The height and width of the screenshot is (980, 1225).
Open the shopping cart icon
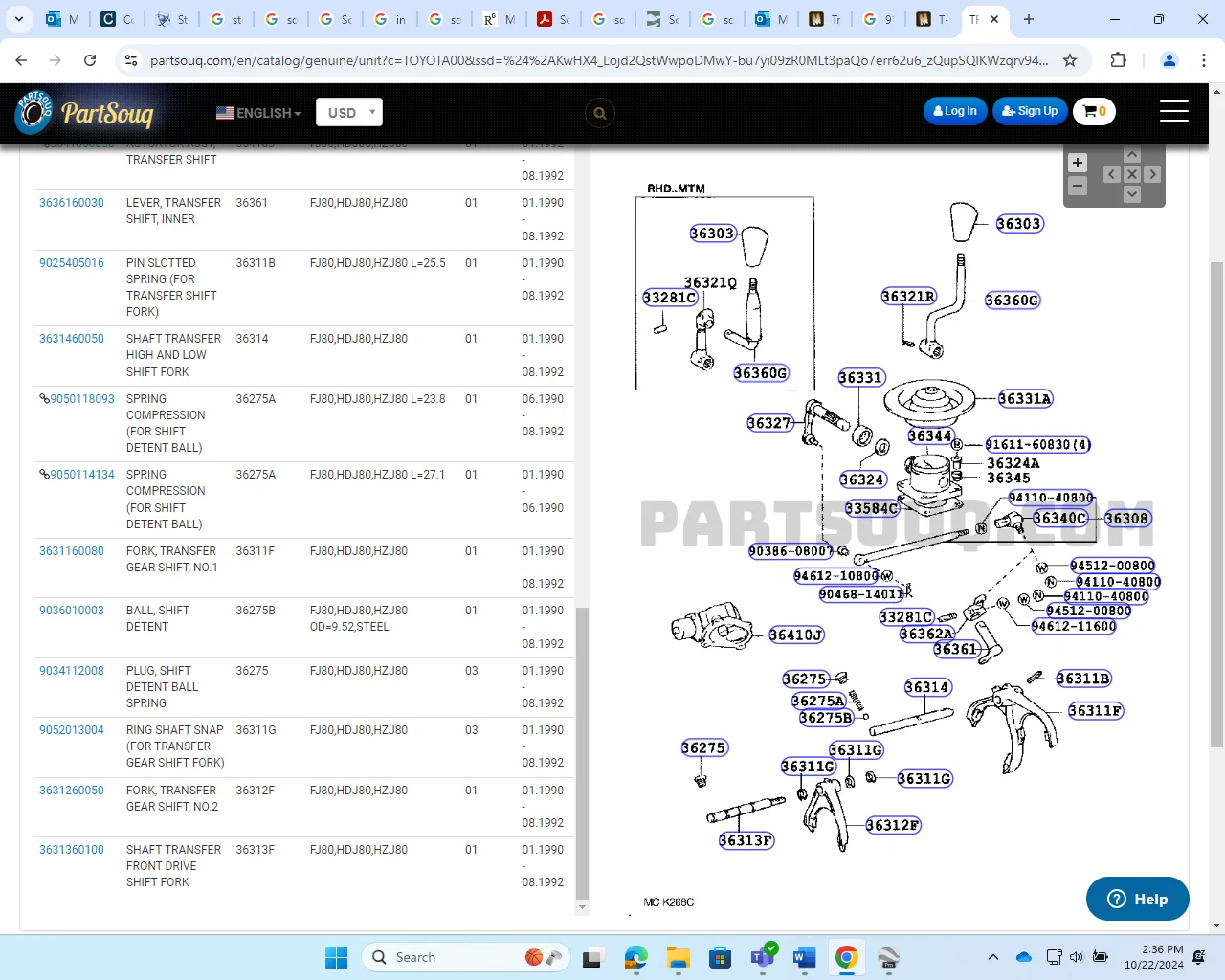coord(1094,111)
